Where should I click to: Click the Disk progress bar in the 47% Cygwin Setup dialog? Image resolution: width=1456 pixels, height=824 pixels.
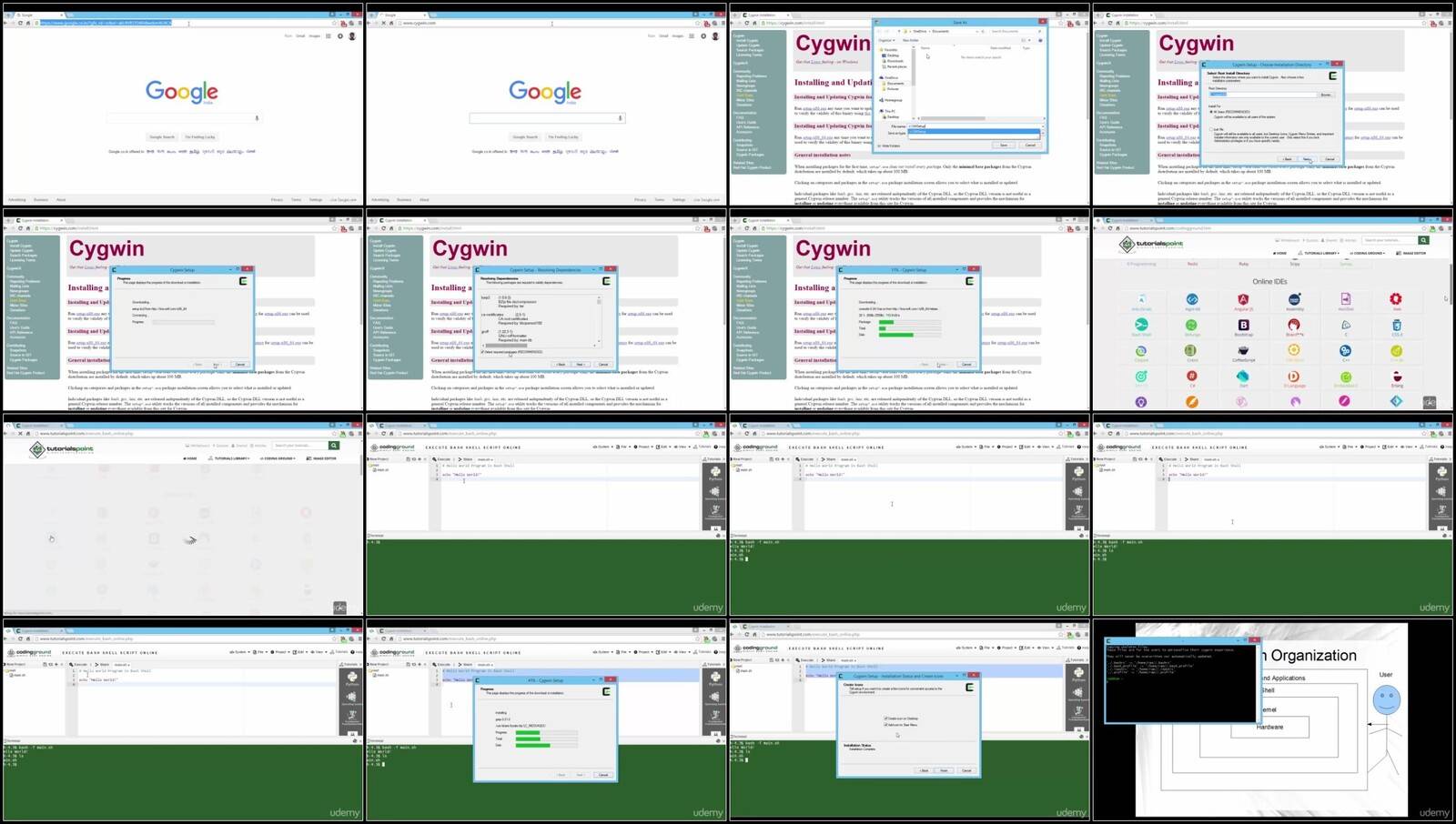coord(547,745)
